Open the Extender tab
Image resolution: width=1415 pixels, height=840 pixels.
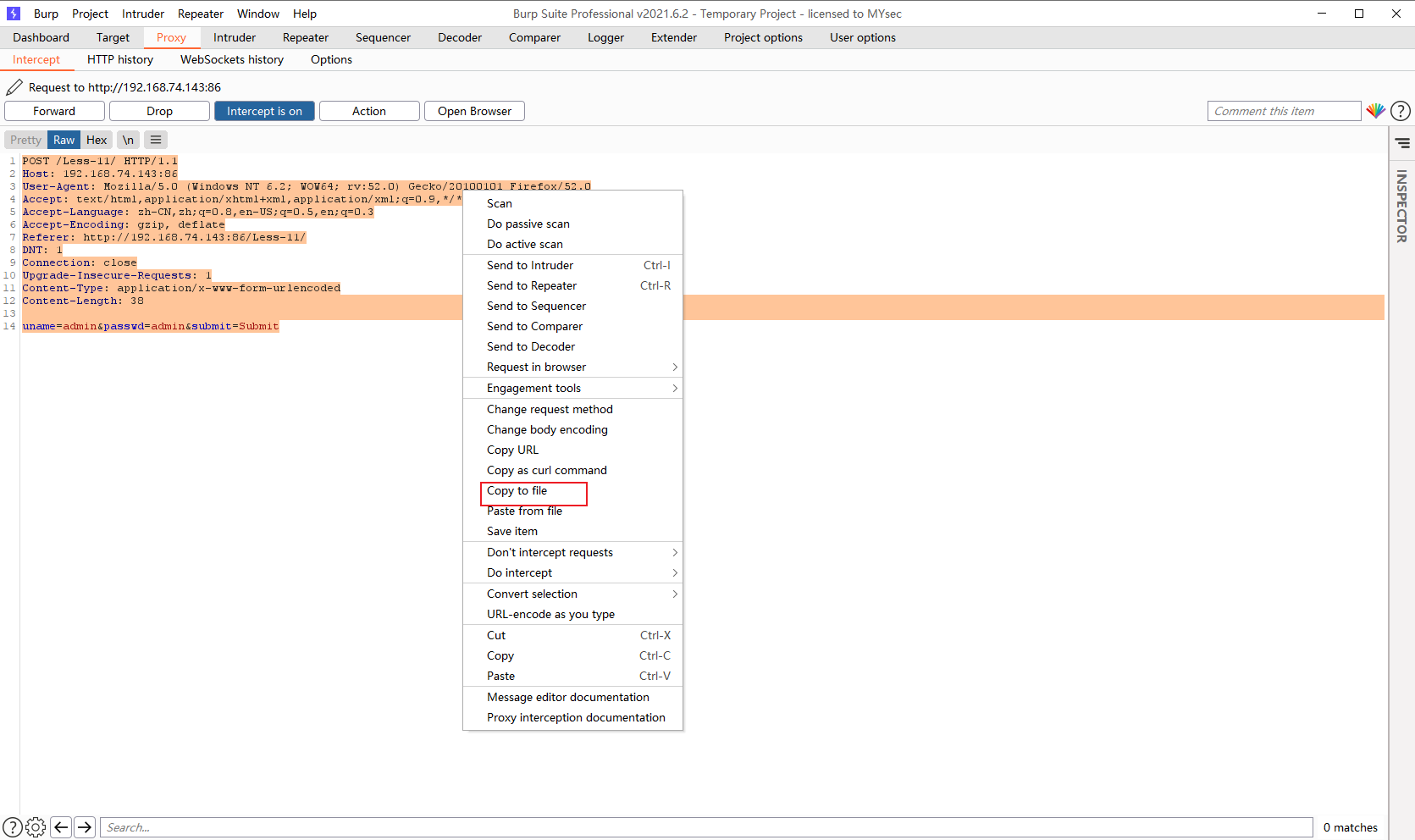pos(674,37)
